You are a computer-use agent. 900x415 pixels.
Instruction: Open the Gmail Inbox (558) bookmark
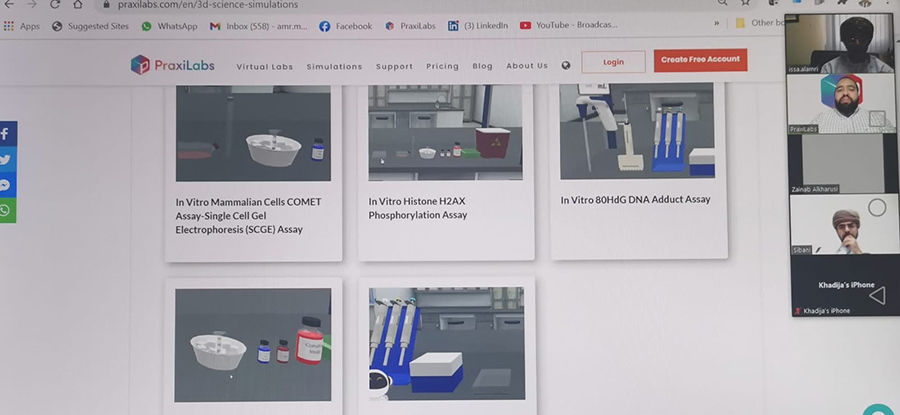(258, 26)
